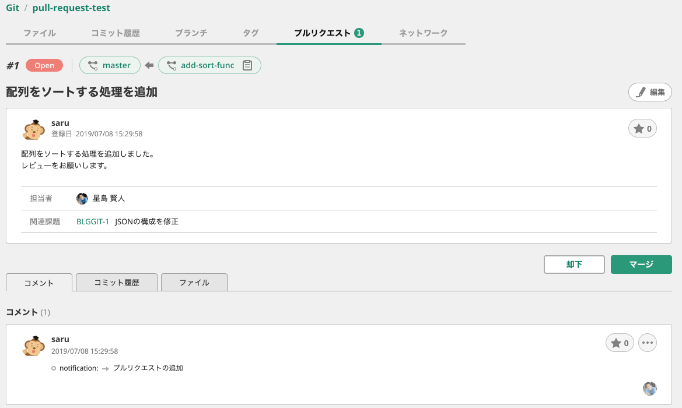The height and width of the screenshot is (408, 682).
Task: Click the copy icon beside add-sort-func branch
Action: tap(247, 66)
